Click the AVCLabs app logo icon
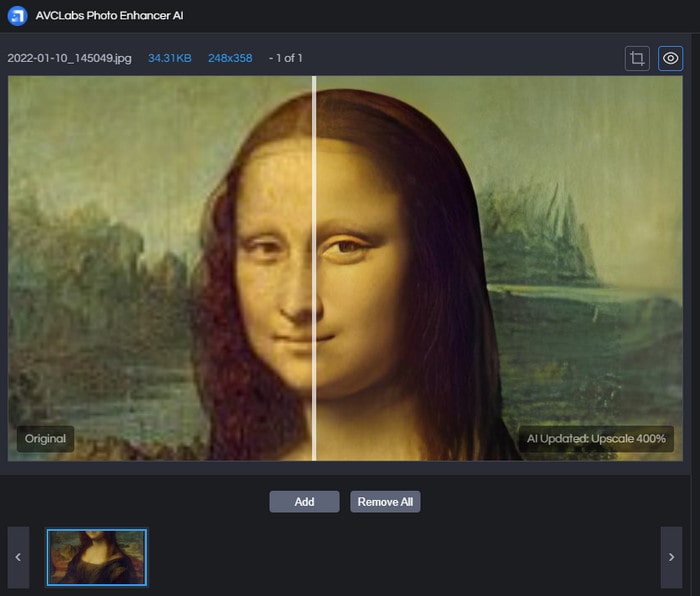The width and height of the screenshot is (700, 596). point(17,16)
